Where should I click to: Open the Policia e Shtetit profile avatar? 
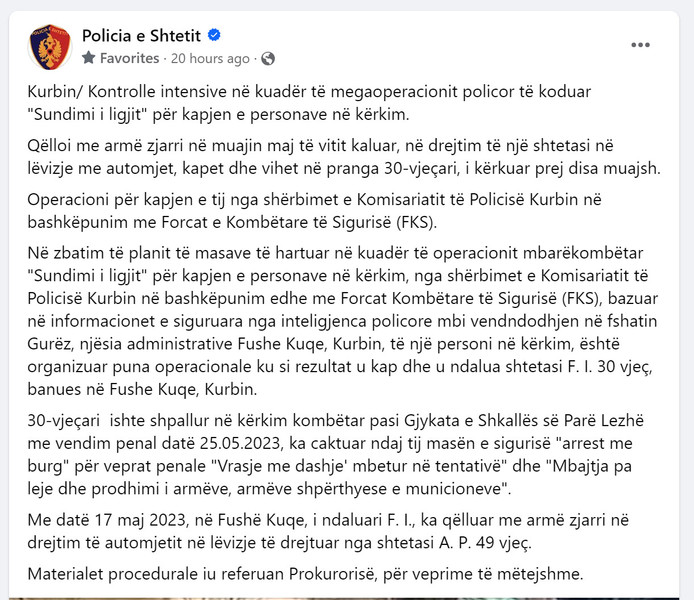[x=50, y=47]
